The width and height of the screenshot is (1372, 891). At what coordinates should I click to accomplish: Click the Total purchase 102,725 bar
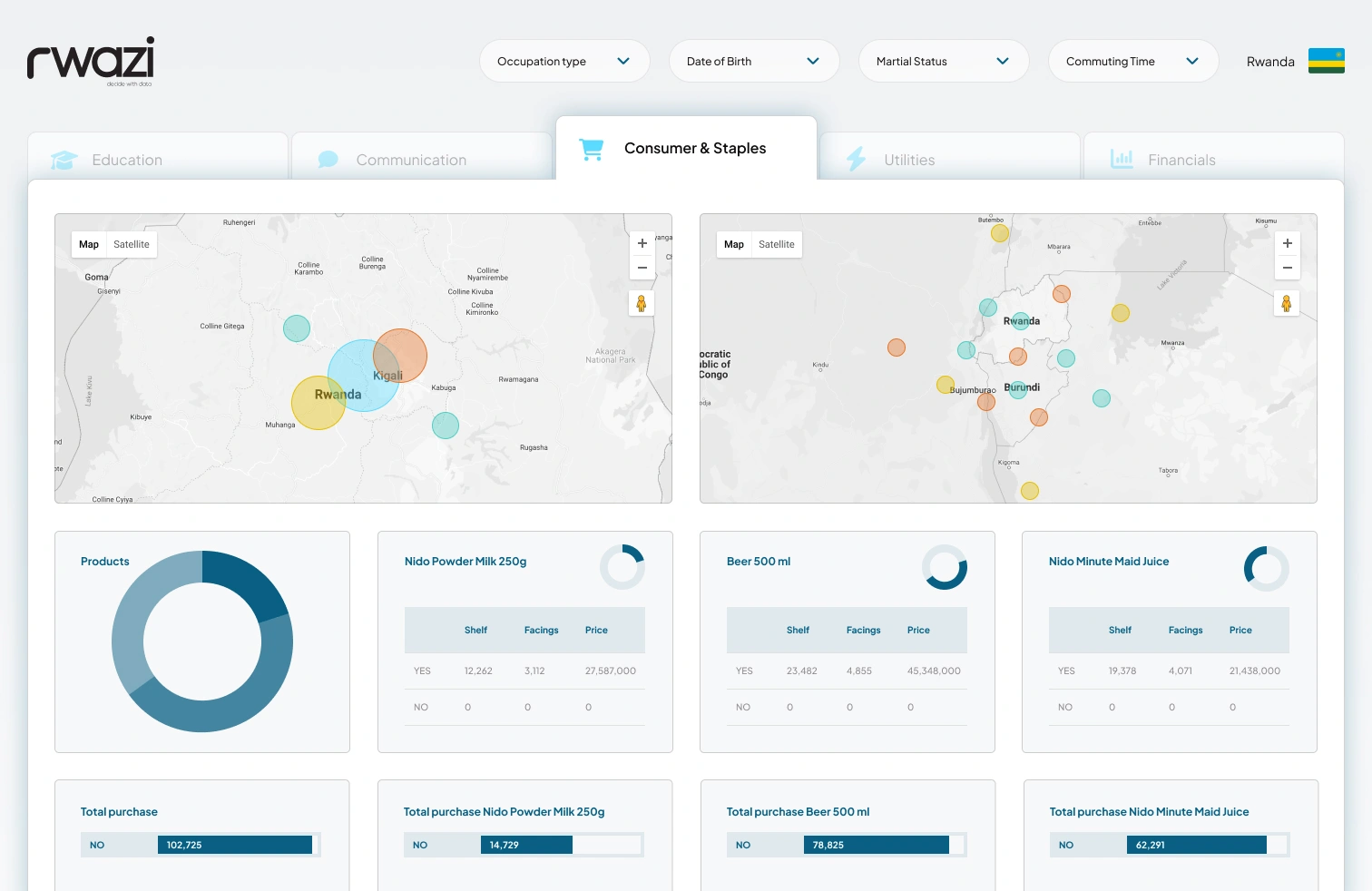pyautogui.click(x=234, y=845)
